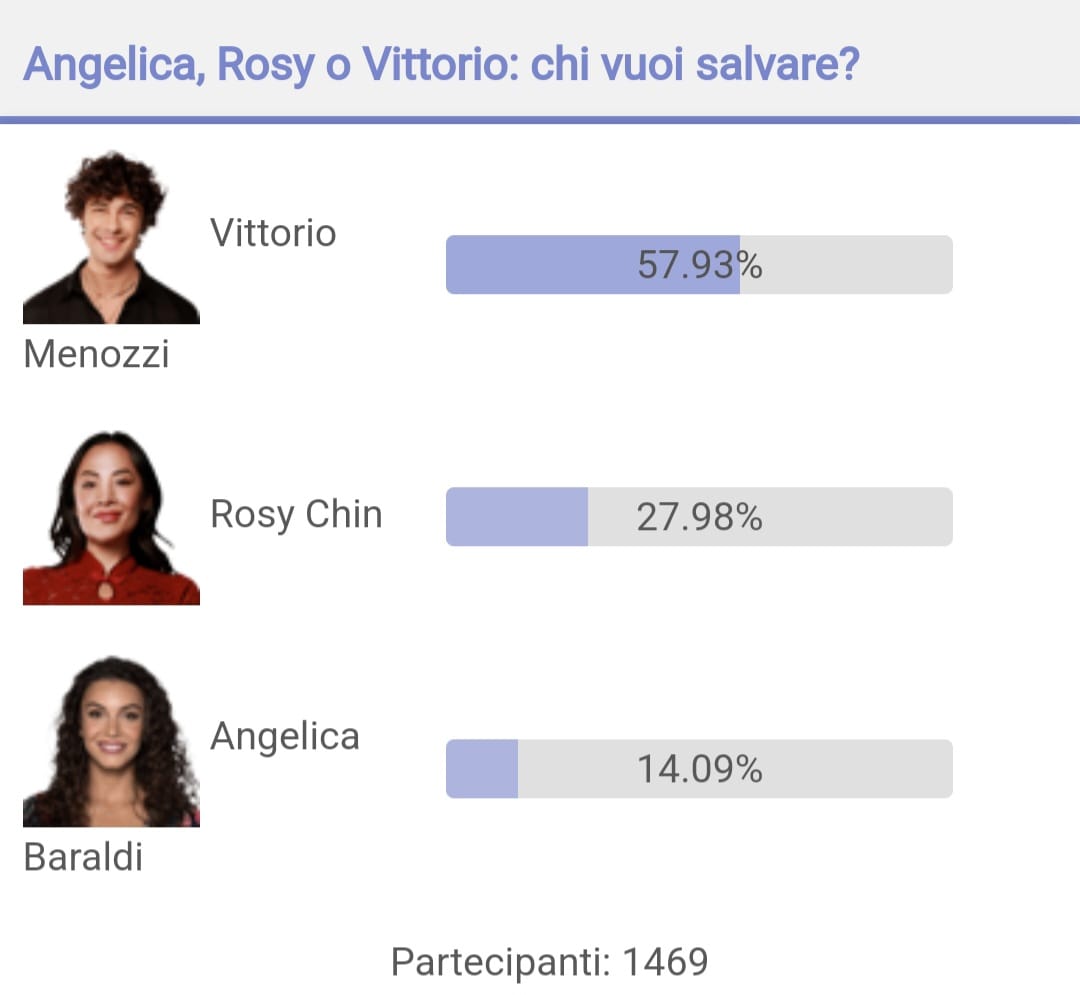Click Angelica Baraldi's portrait photo
This screenshot has width=1080, height=995.
pos(112,740)
